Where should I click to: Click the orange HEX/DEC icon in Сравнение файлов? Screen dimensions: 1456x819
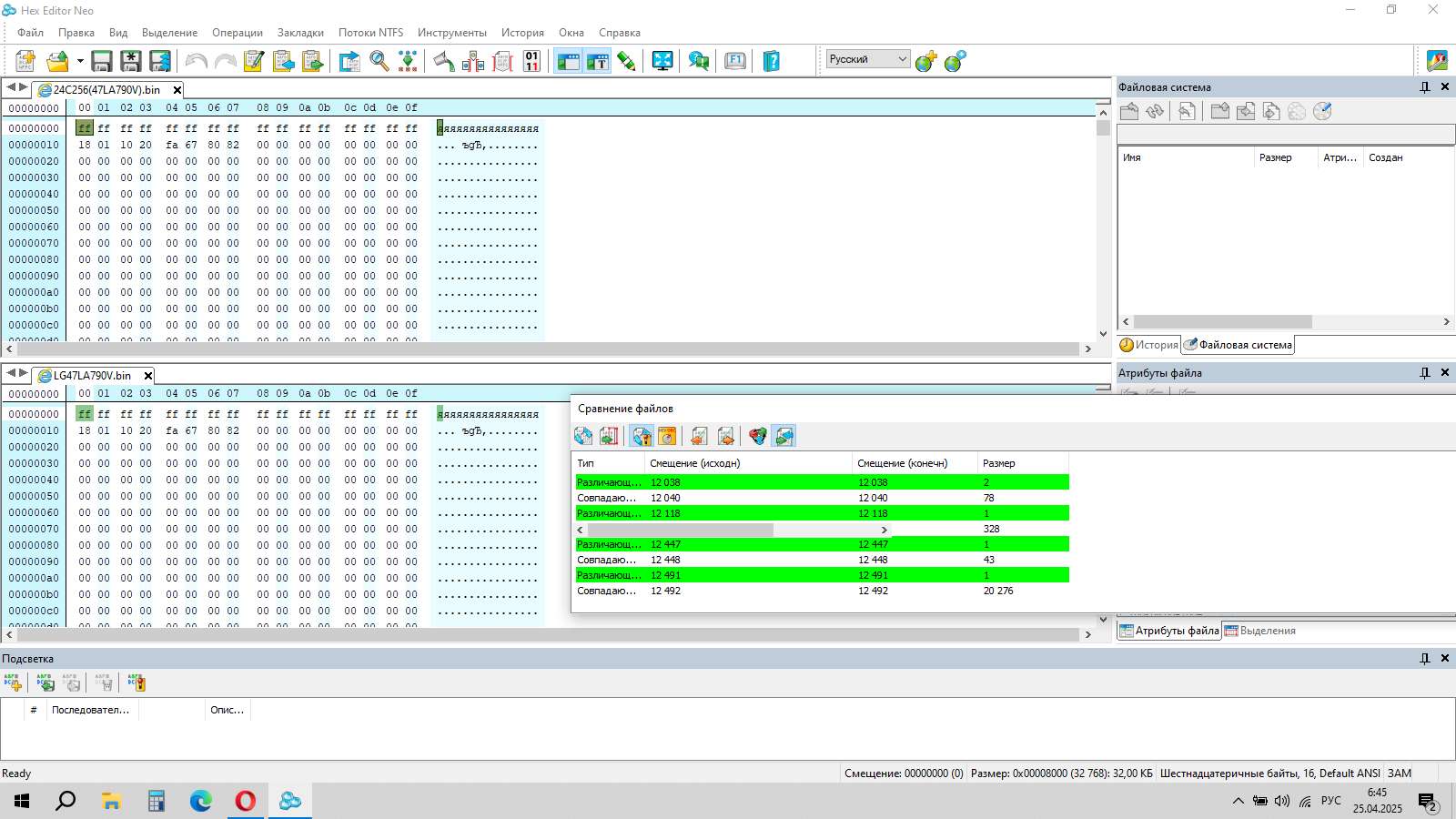(x=667, y=436)
